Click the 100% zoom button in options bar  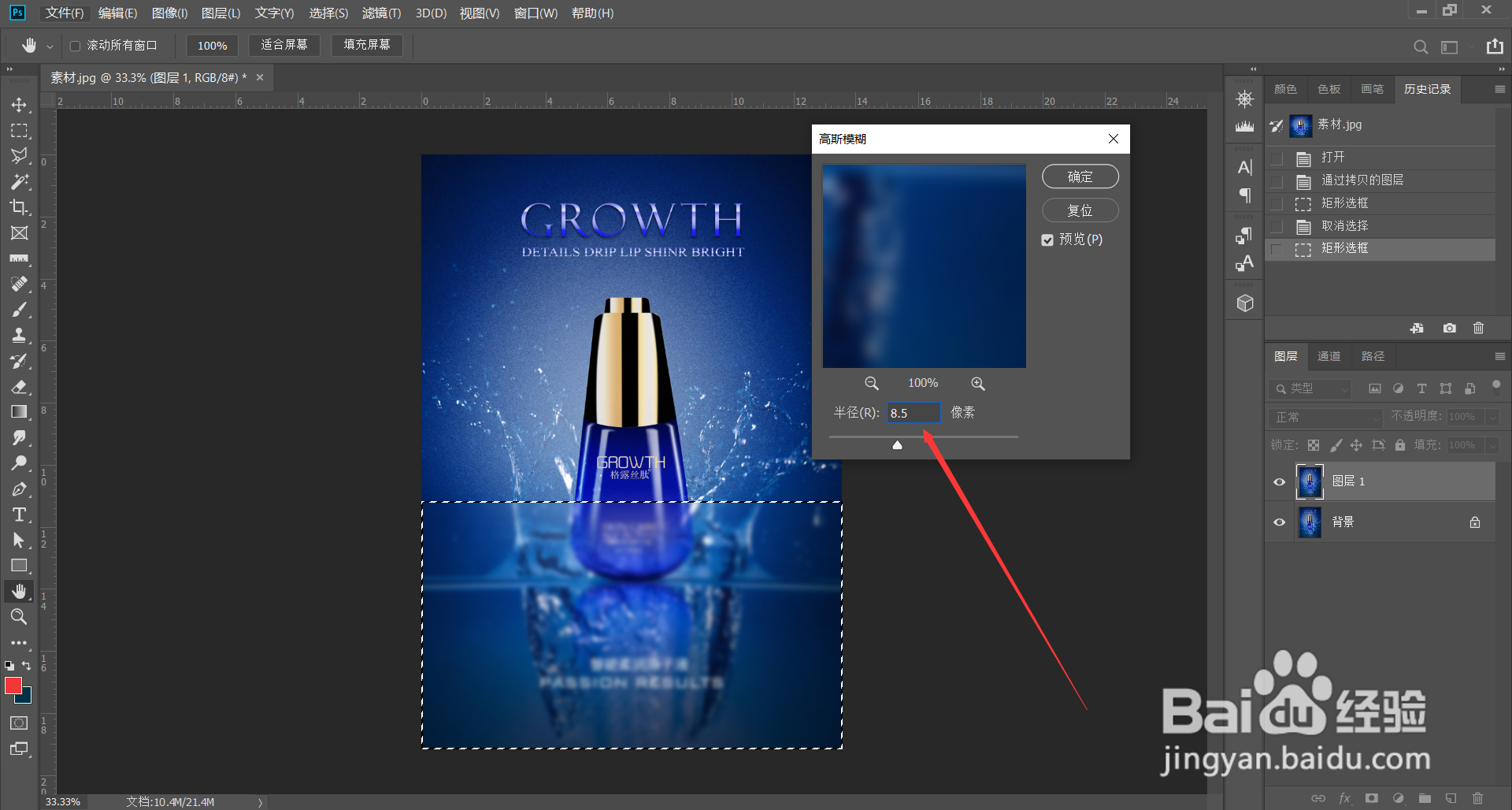(212, 46)
